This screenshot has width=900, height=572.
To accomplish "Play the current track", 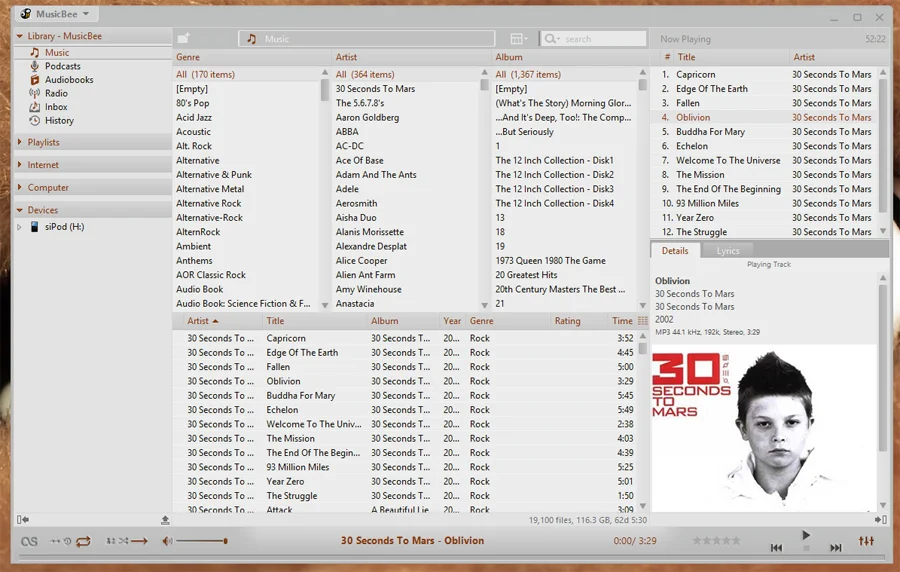I will click(806, 535).
